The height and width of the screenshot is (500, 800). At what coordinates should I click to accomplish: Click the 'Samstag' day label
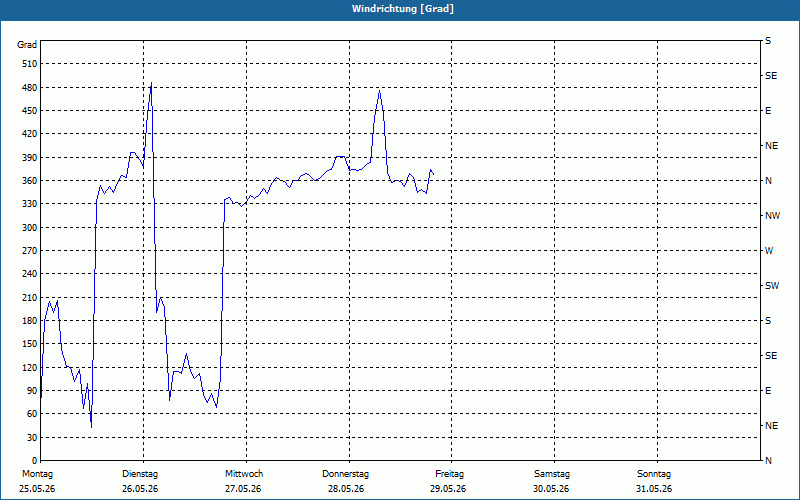552,474
